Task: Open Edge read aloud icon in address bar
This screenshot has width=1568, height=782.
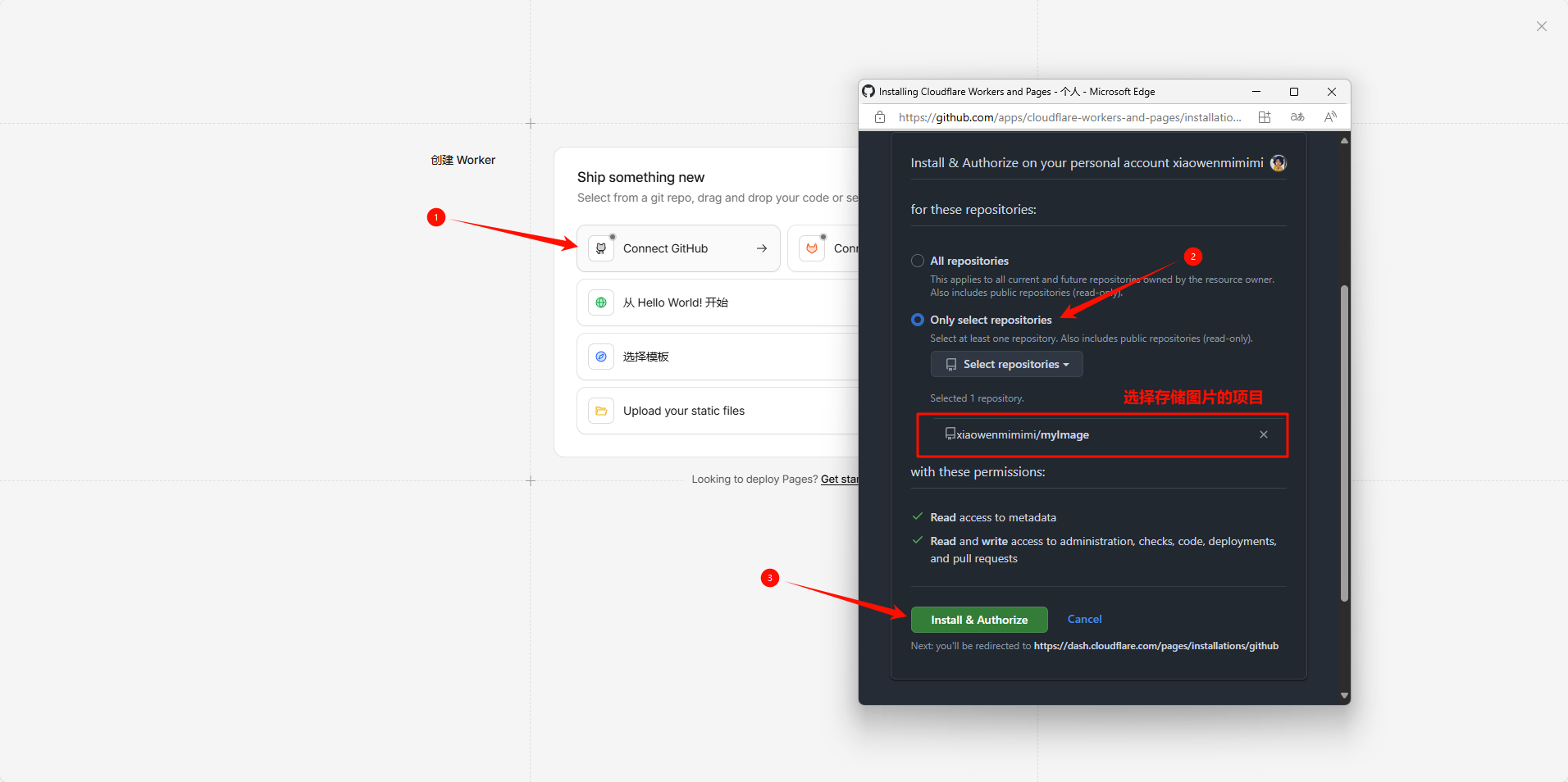Action: pyautogui.click(x=1330, y=117)
